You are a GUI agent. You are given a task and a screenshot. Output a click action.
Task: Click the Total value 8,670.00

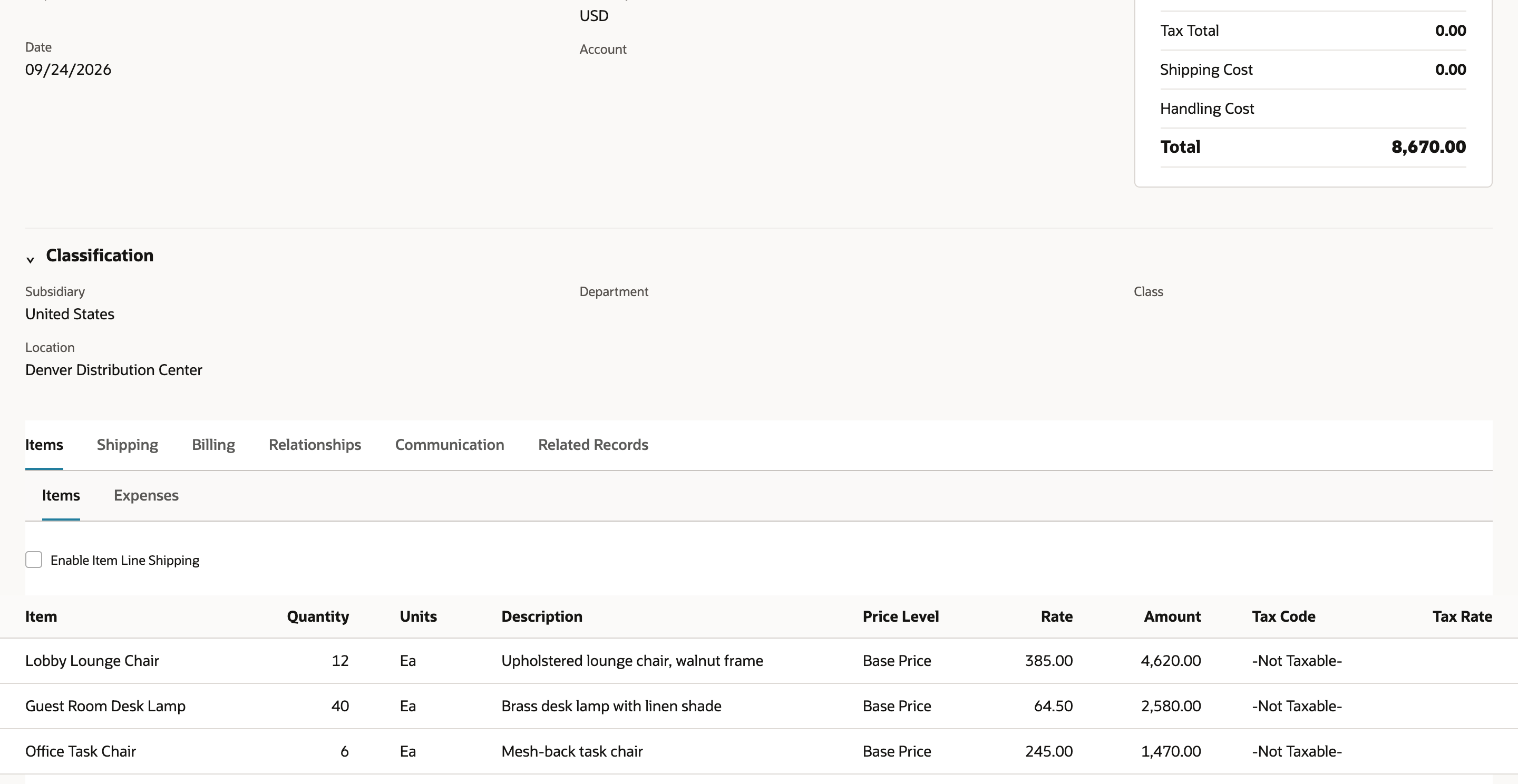(1428, 146)
